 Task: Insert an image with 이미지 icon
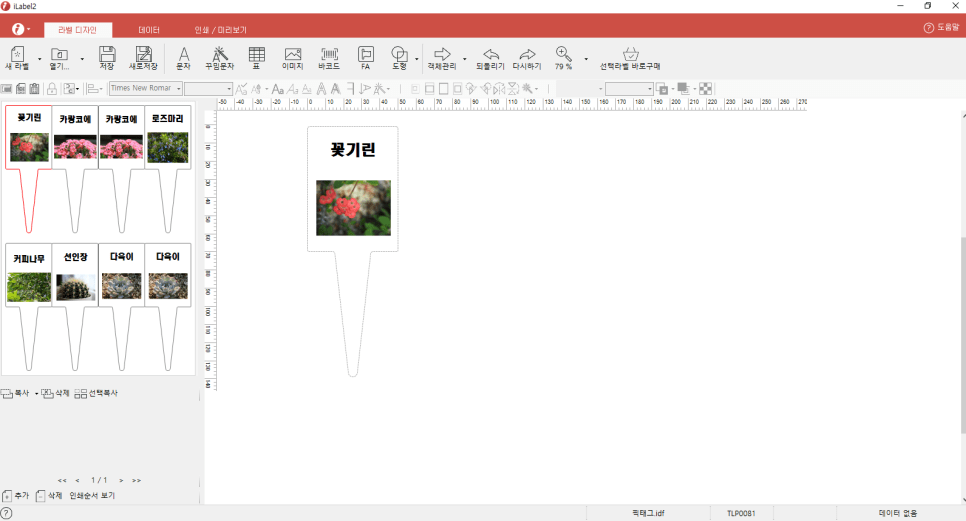(293, 54)
